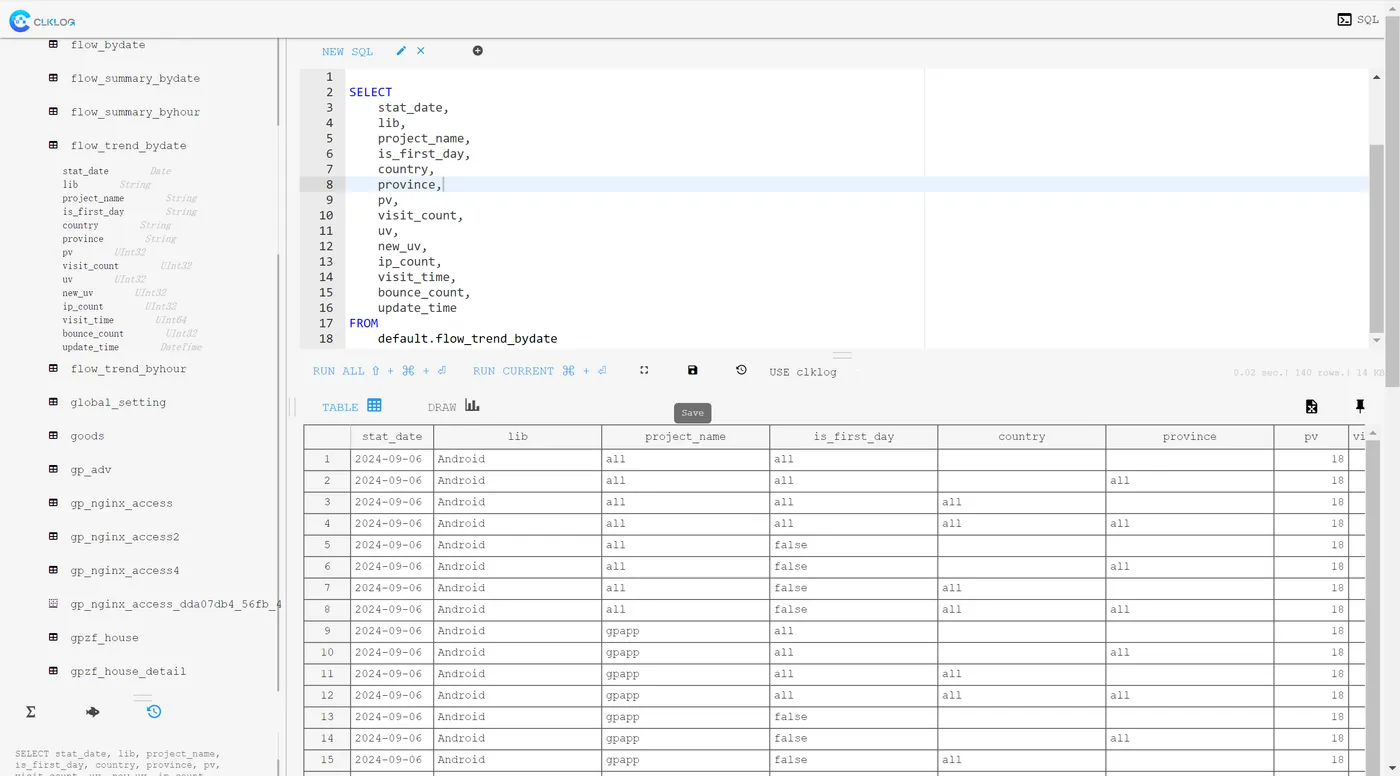Screen dimensions: 1400x776
Task: Save the query with floppy disk icon
Action: point(693,370)
